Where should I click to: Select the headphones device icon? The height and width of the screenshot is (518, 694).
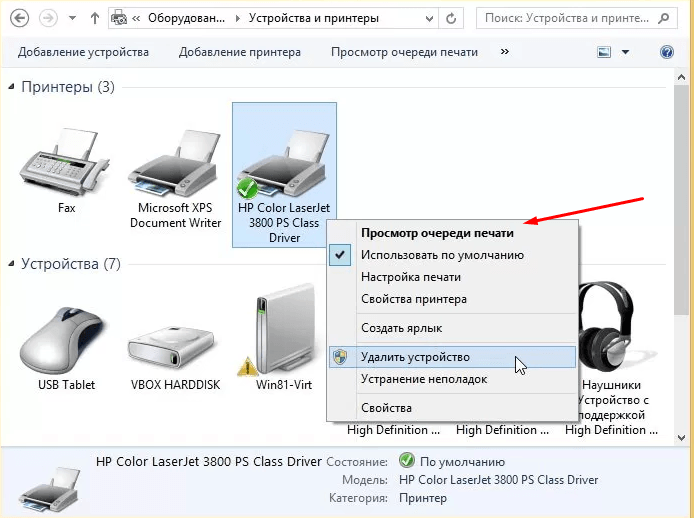(610, 325)
